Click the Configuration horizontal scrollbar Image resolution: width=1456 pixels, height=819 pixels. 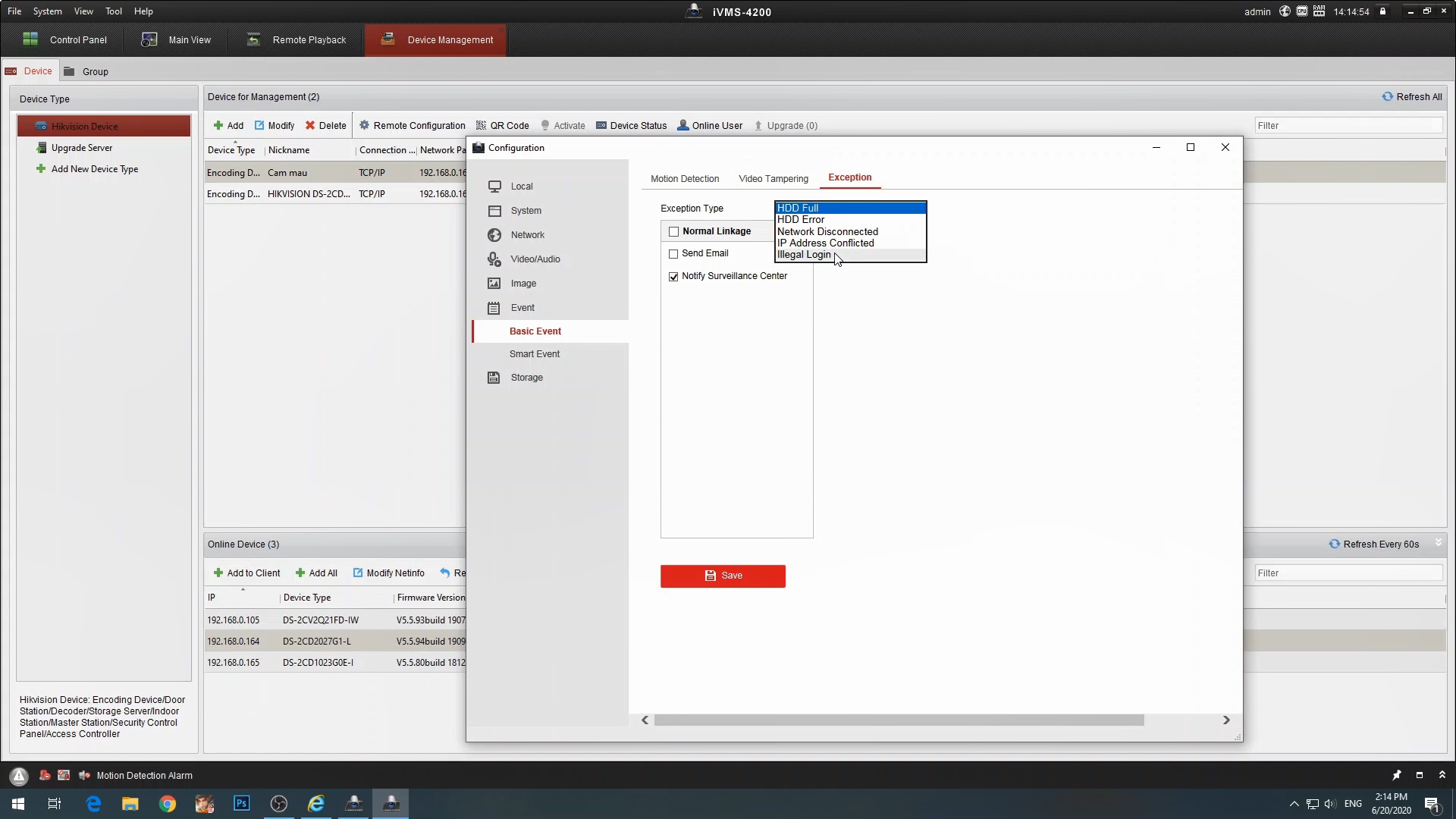tap(899, 720)
